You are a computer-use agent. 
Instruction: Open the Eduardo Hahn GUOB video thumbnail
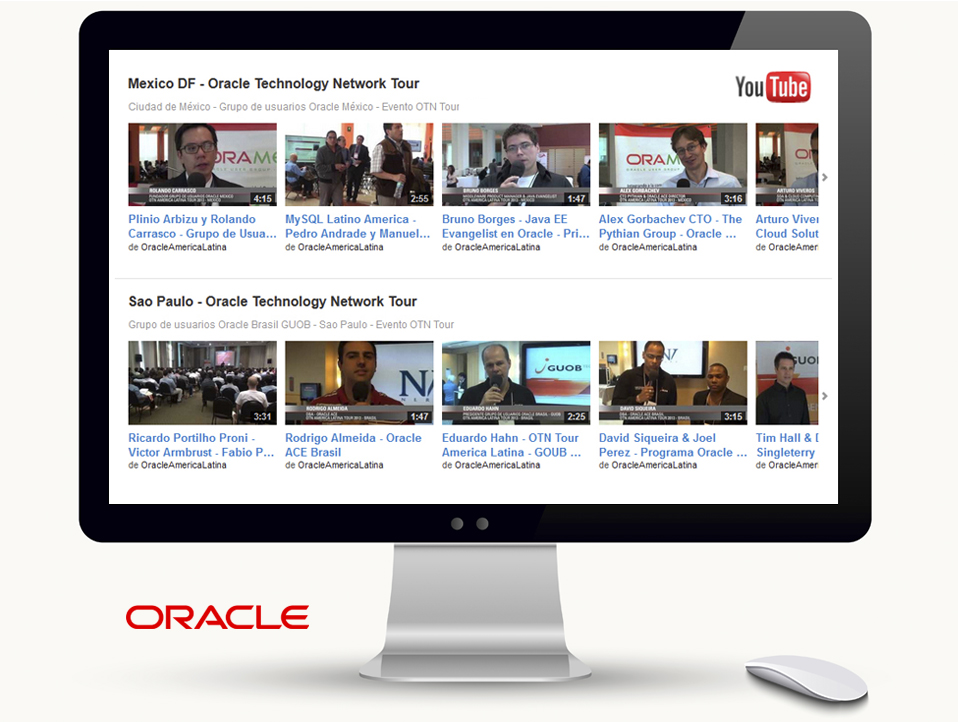pyautogui.click(x=516, y=383)
